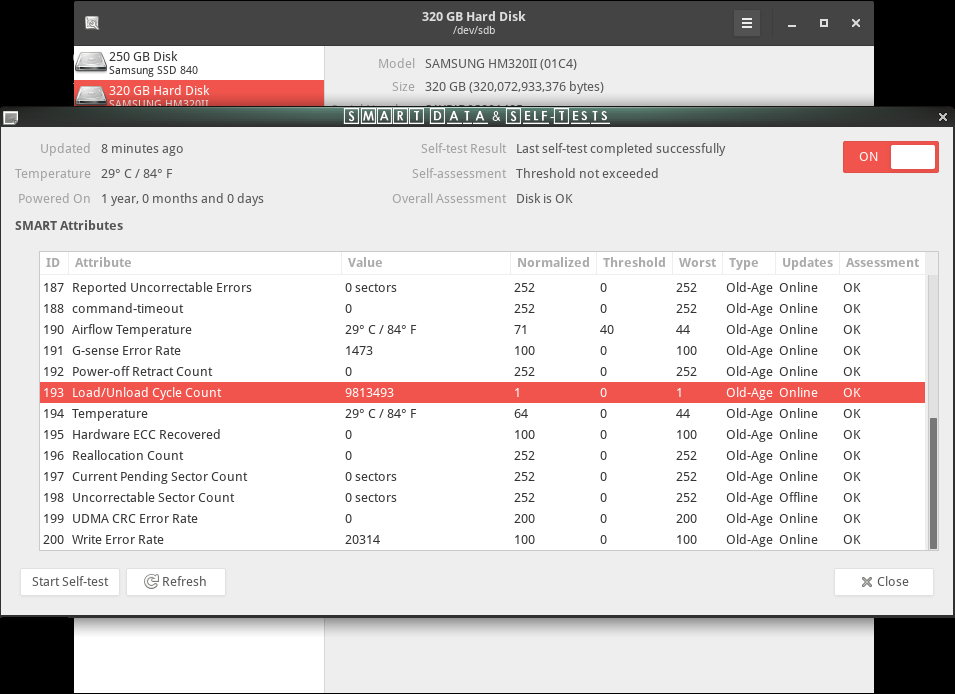Screen dimensions: 955x694
Task: Select the 250 GB Disk drive icon
Action: pyautogui.click(x=91, y=63)
